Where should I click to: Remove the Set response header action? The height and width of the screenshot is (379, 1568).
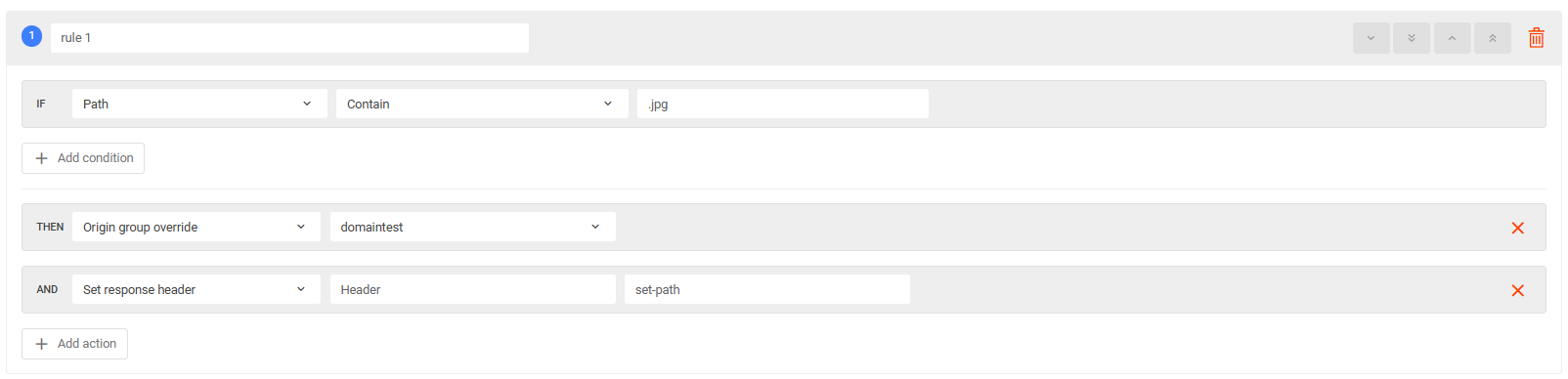click(x=1517, y=290)
